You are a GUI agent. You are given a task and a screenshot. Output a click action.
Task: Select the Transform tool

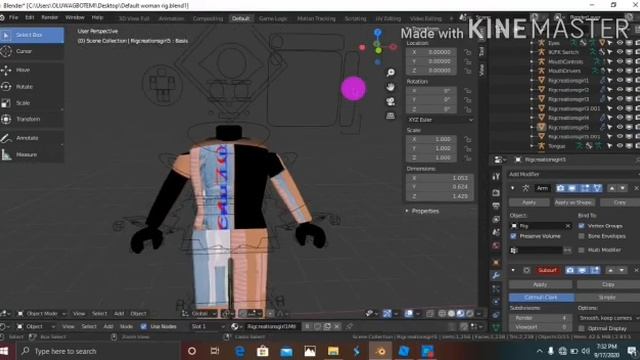pos(32,119)
